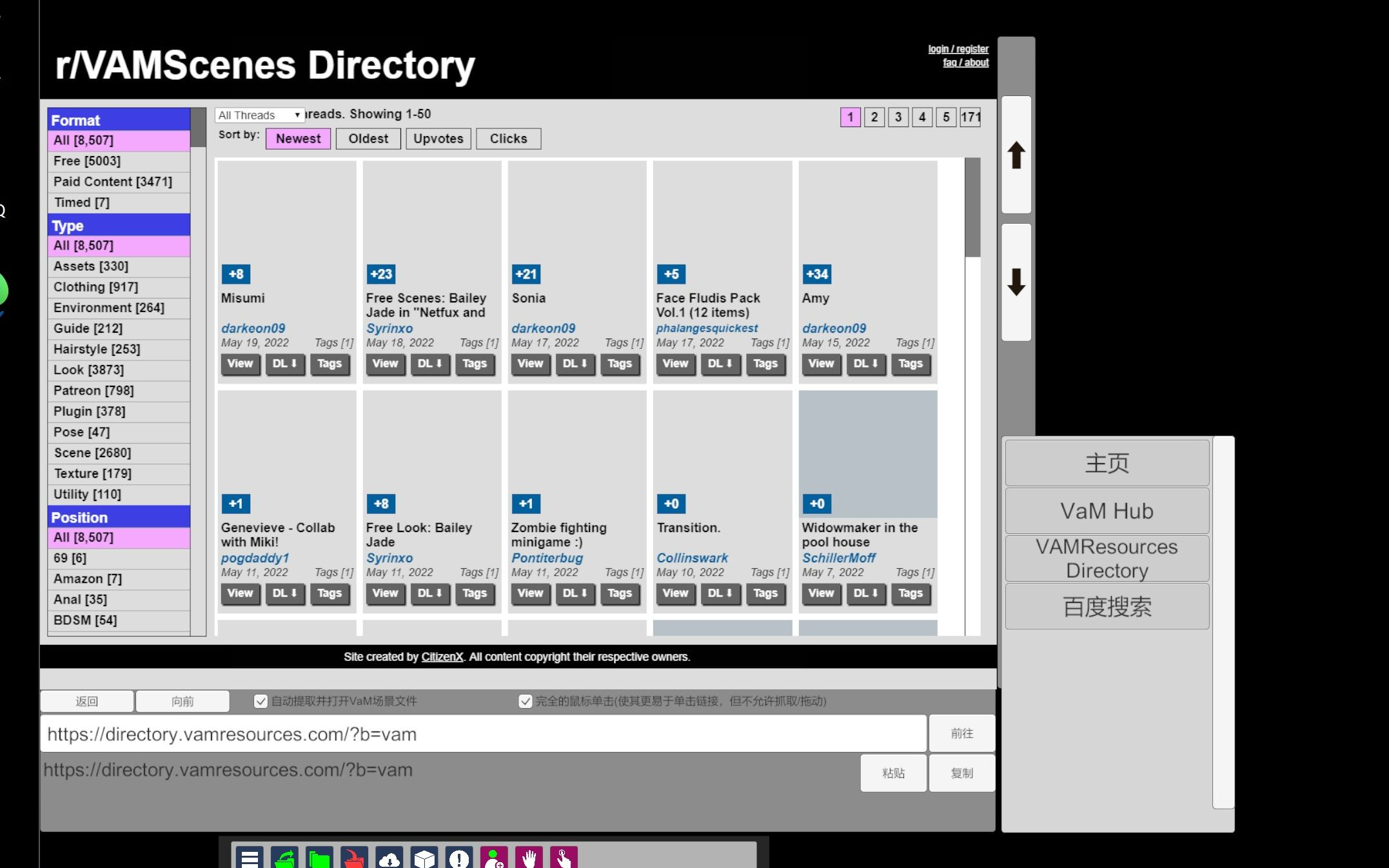Click the VaM Hub shortcut button
The height and width of the screenshot is (868, 1389).
(1107, 511)
